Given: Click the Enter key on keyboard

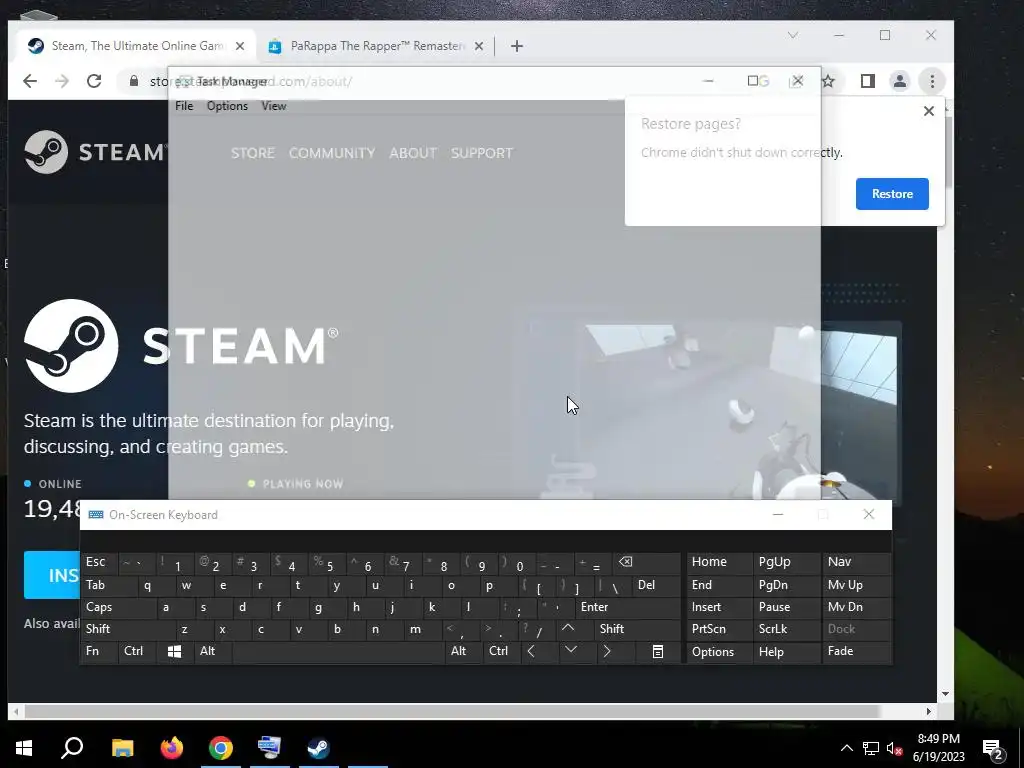Looking at the screenshot, I should (628, 607).
